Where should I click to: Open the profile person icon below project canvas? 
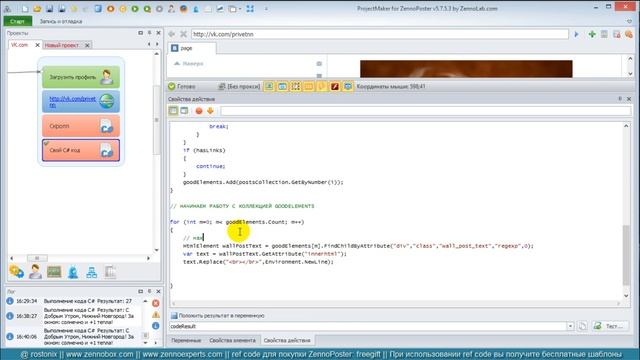(35, 272)
